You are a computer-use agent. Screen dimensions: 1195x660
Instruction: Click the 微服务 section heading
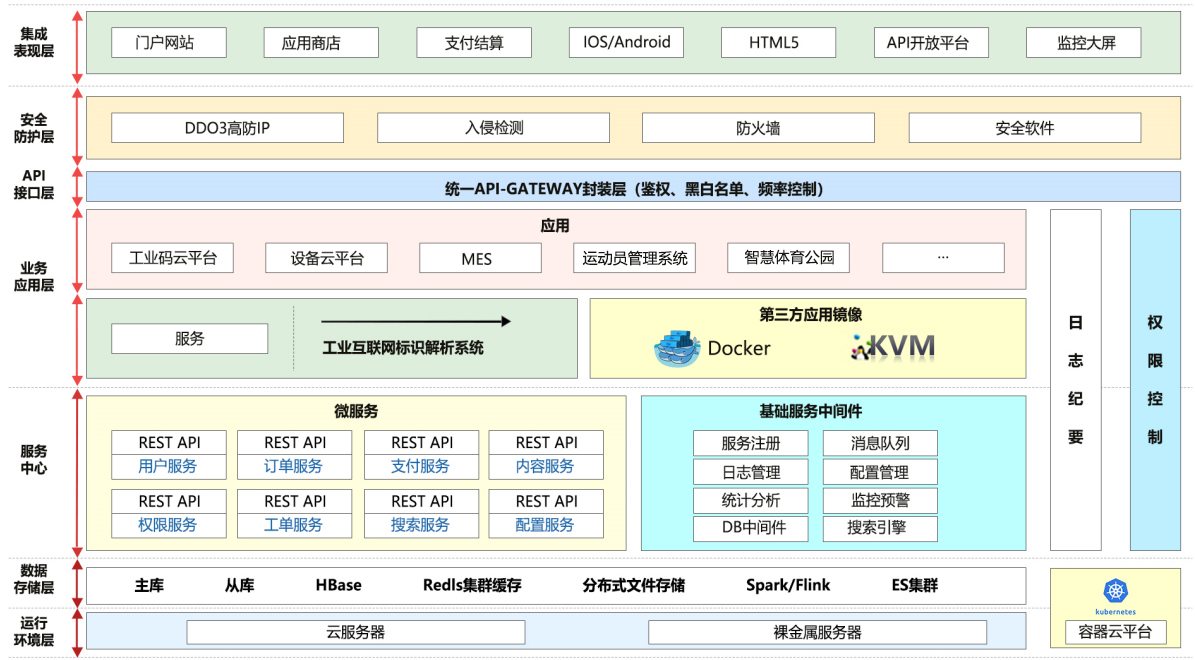[x=356, y=412]
